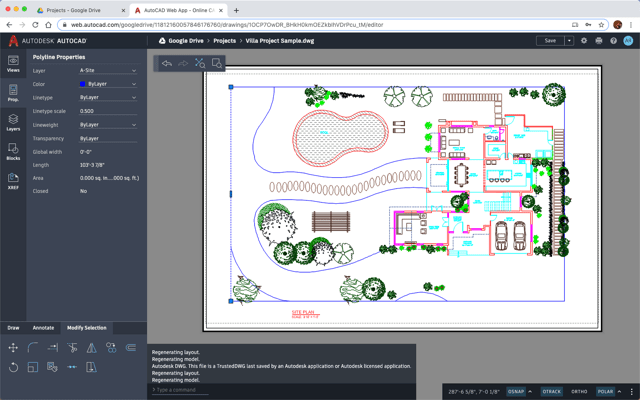The height and width of the screenshot is (400, 640).
Task: Enable ORTHO mode
Action: (579, 391)
